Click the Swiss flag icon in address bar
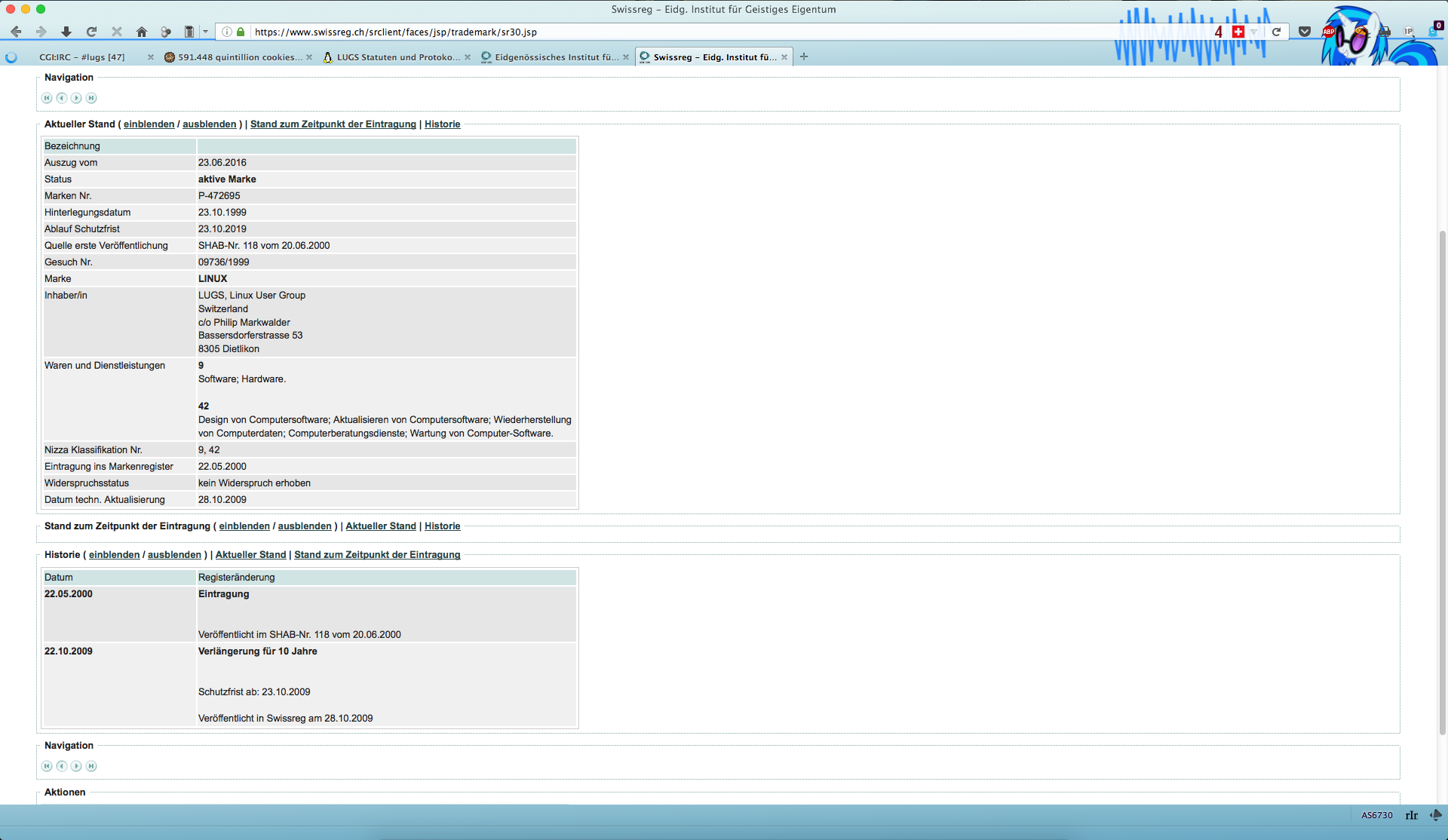The image size is (1448, 840). pos(1238,32)
